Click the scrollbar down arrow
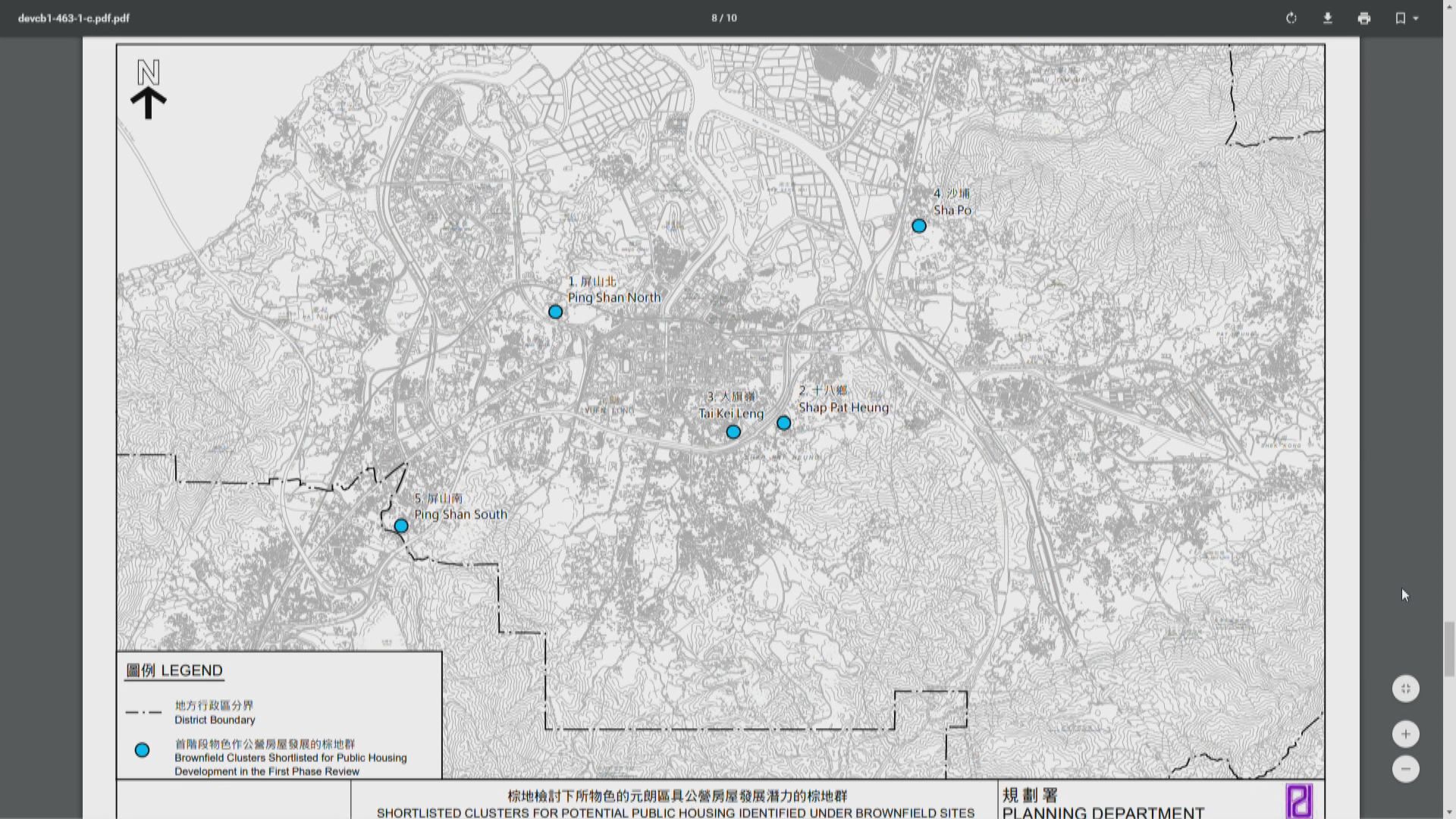The image size is (1456, 819). click(x=1449, y=813)
